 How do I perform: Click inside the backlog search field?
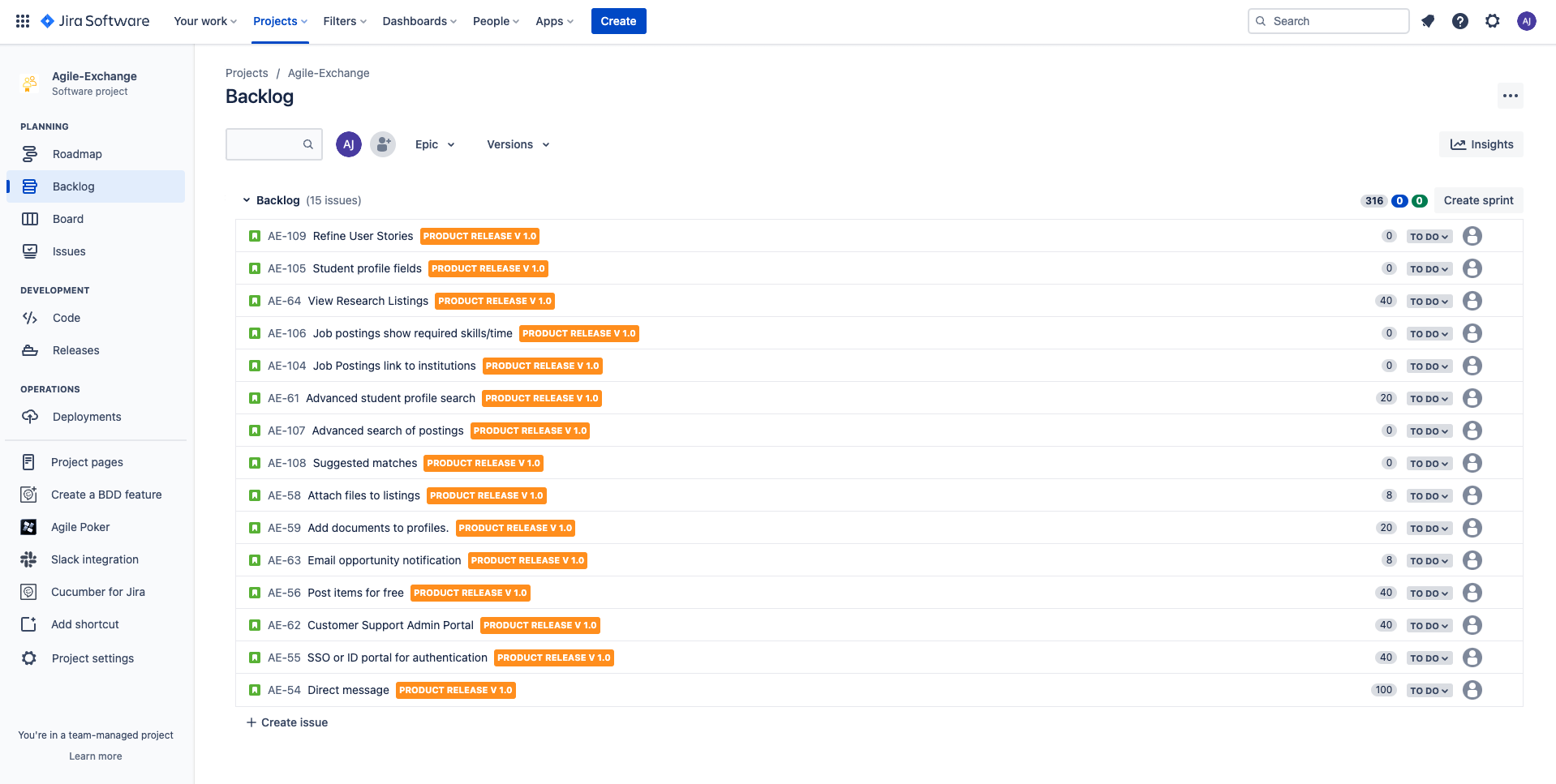[268, 144]
